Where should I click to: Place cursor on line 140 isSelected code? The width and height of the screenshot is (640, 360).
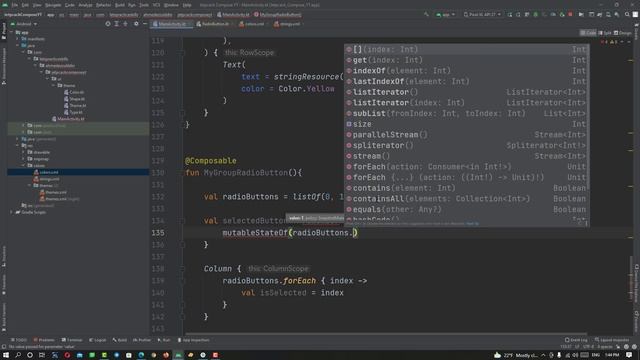pos(282,293)
